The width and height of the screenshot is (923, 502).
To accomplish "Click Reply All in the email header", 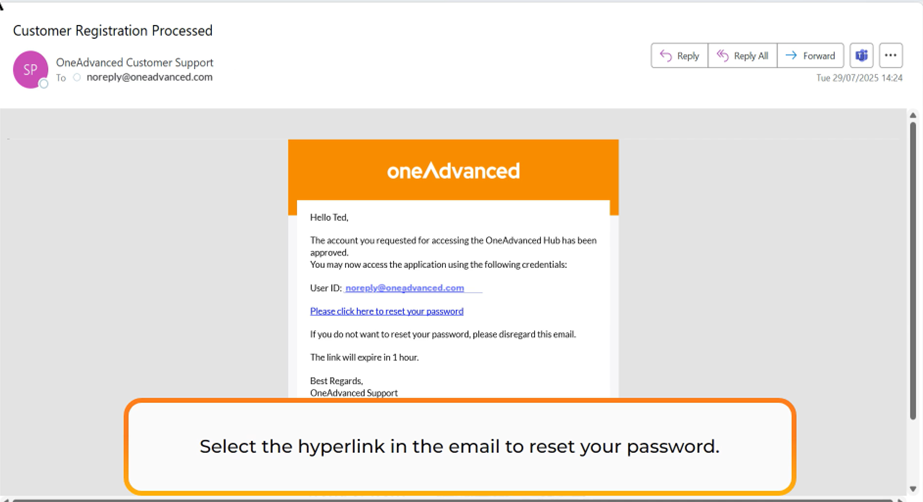I will (741, 56).
